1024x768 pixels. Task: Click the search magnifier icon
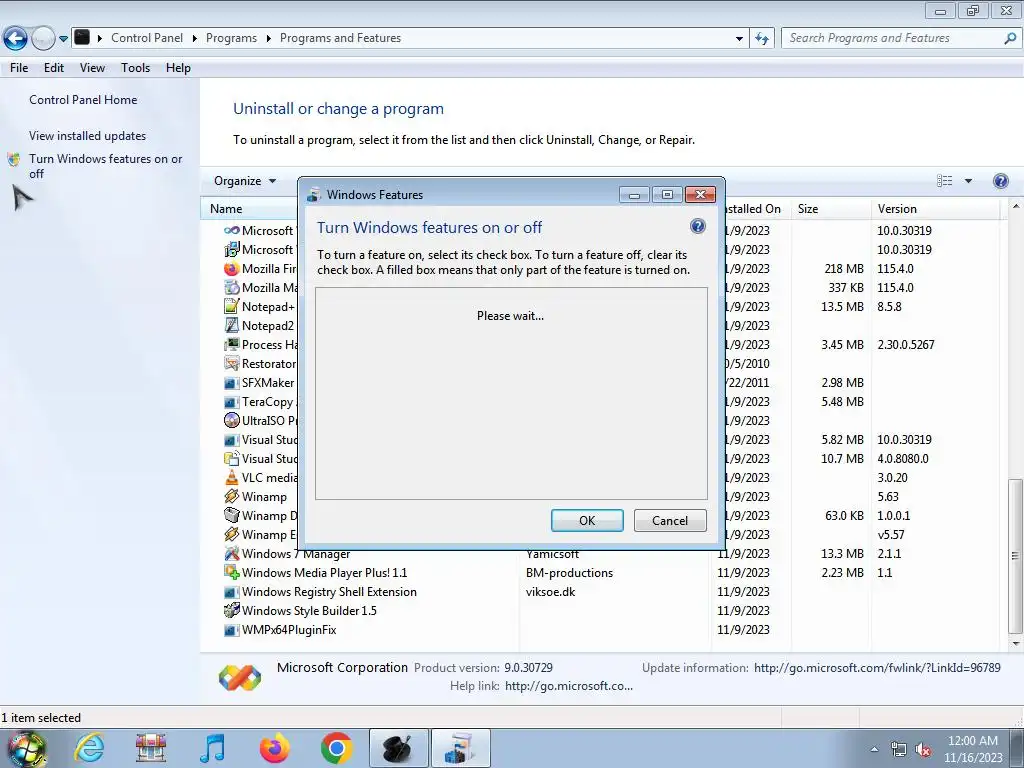[1010, 39]
